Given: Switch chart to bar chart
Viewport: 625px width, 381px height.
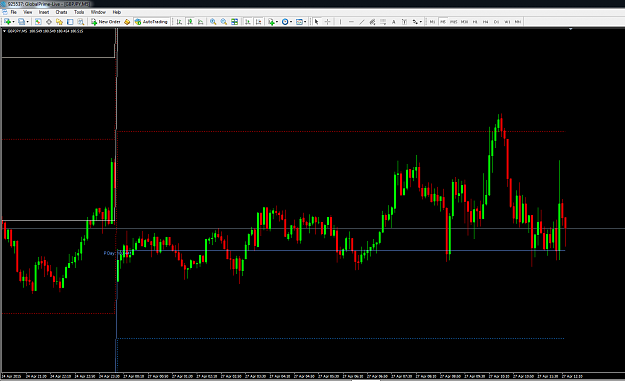Looking at the screenshot, I should point(179,22).
